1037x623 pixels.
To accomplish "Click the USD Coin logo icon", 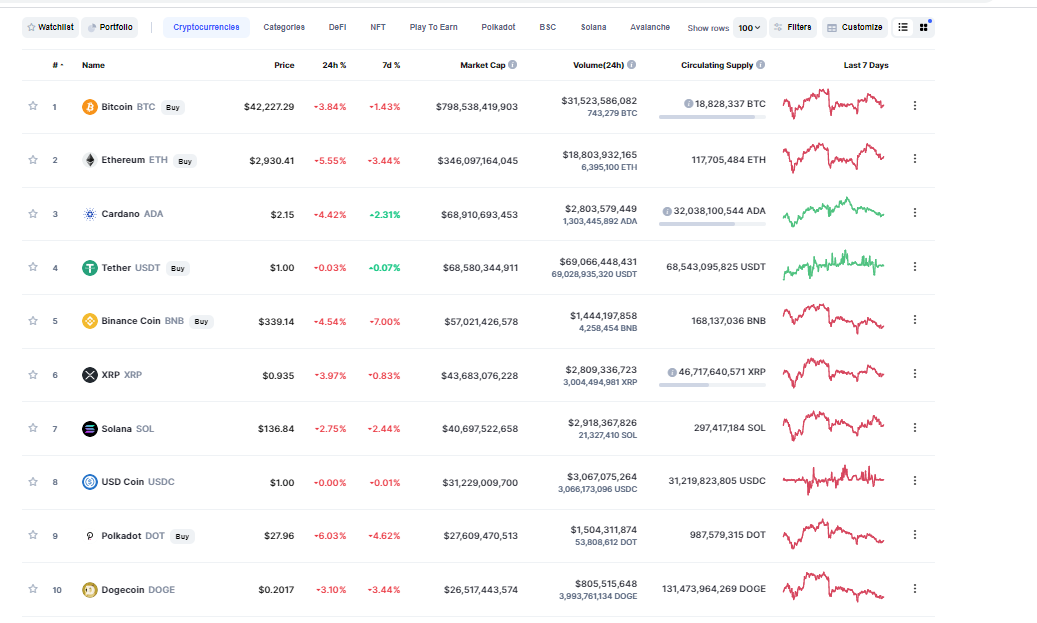I will click(89, 482).
